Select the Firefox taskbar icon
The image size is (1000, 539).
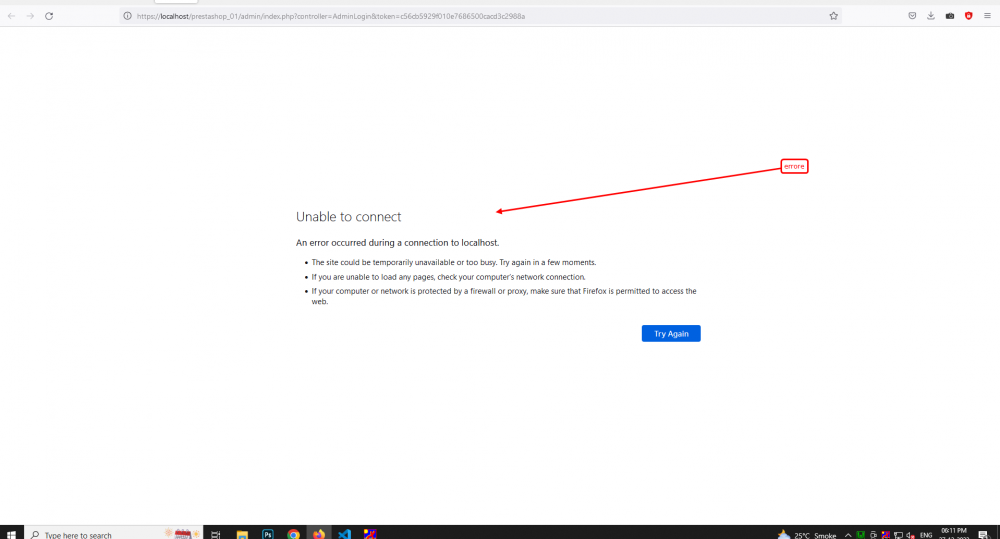(x=319, y=534)
